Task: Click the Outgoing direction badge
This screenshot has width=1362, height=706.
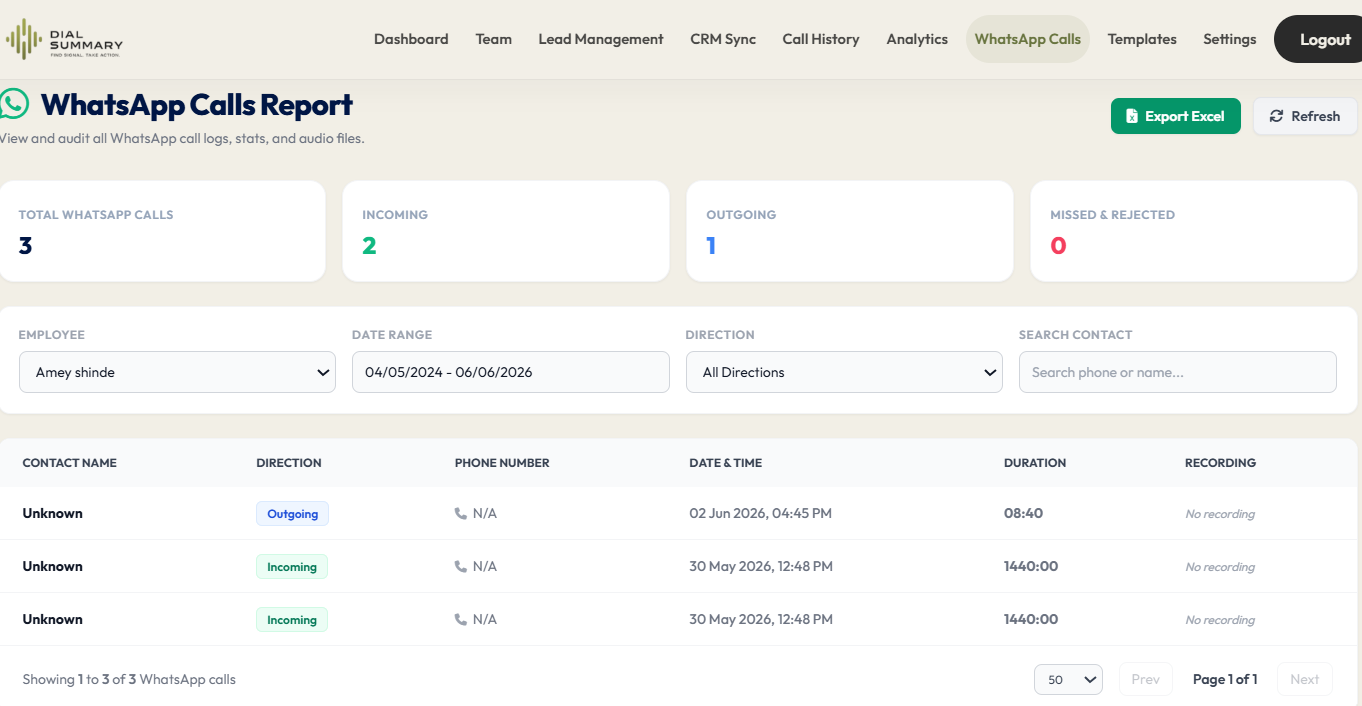Action: (292, 514)
